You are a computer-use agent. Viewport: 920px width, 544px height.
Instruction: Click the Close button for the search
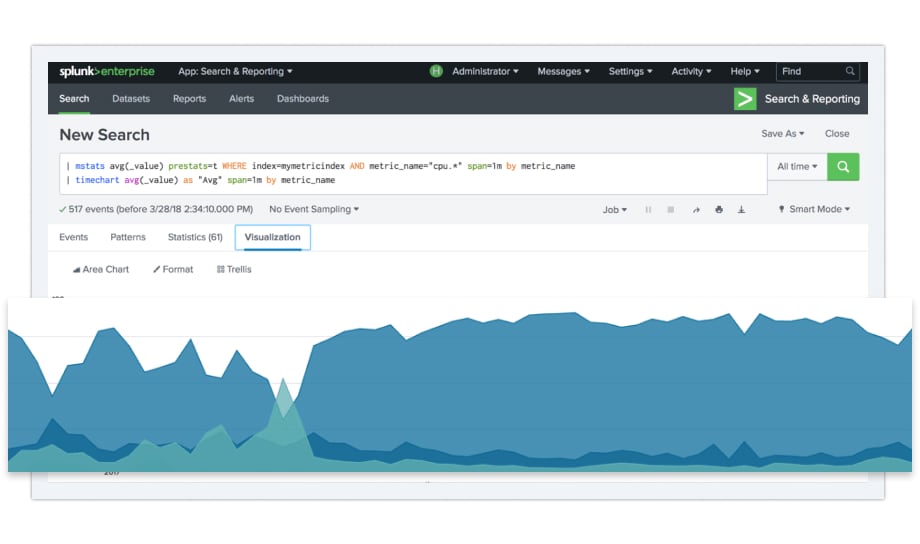tap(837, 134)
